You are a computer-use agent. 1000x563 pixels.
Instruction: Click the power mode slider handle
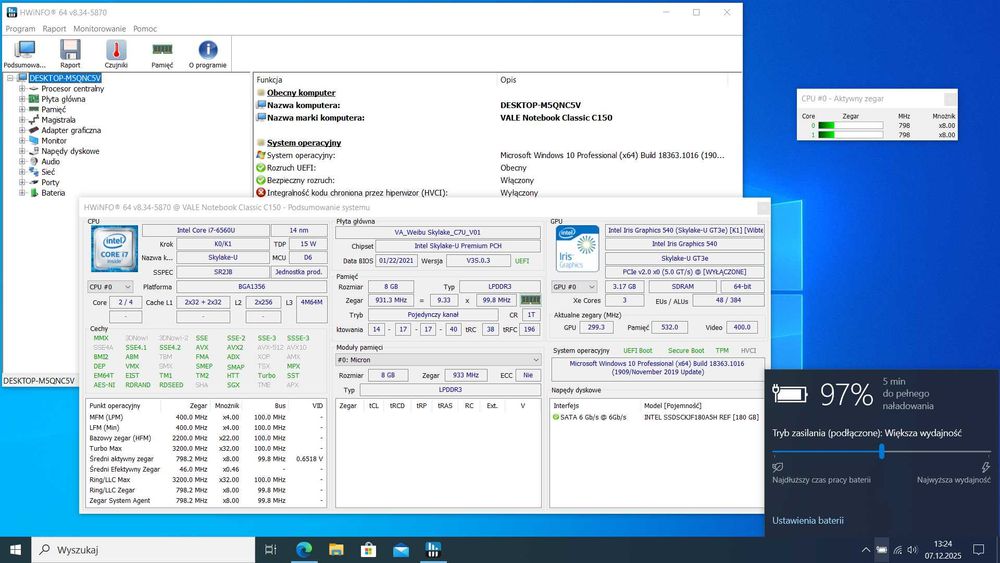[881, 451]
